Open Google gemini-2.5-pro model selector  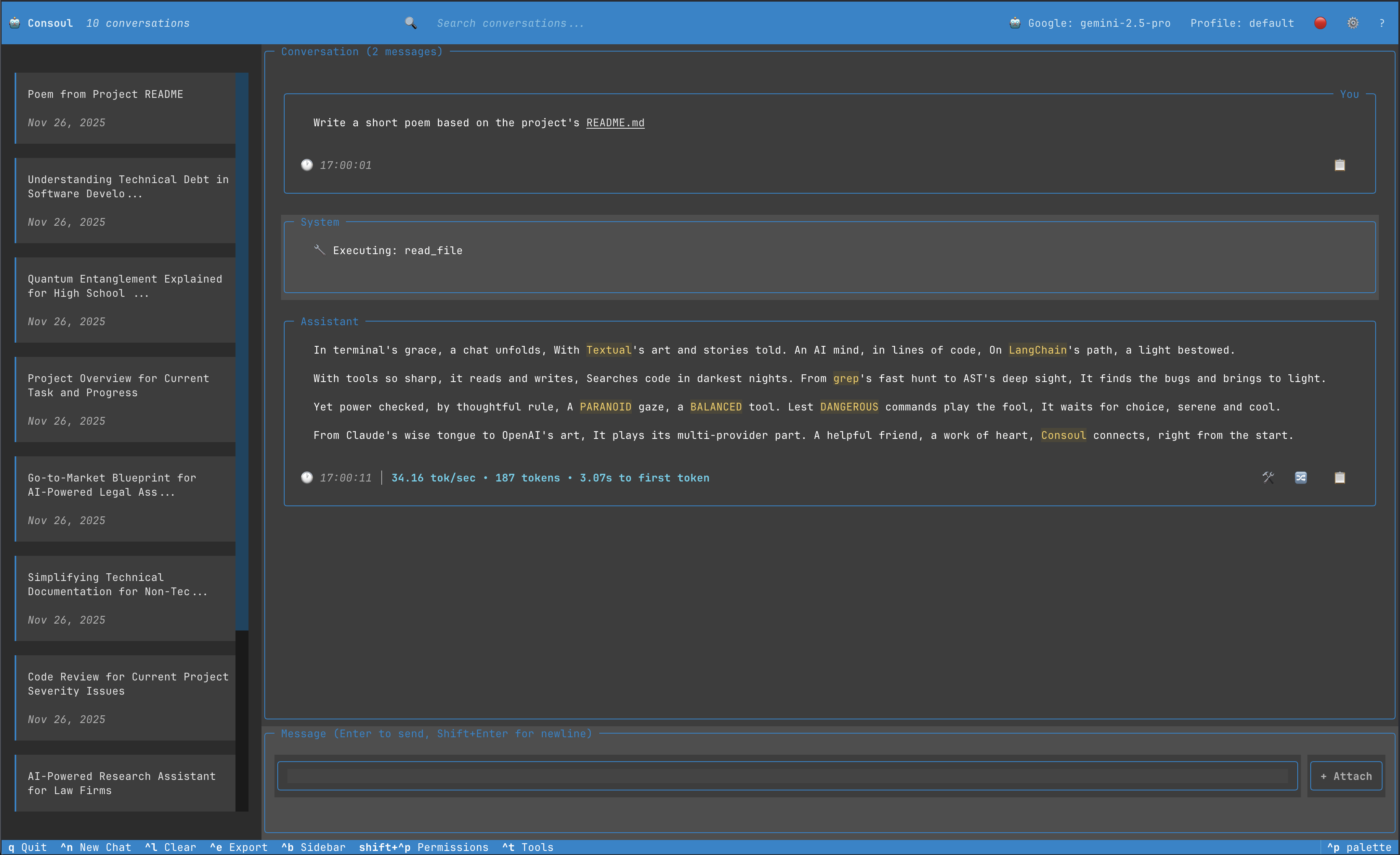(1091, 23)
